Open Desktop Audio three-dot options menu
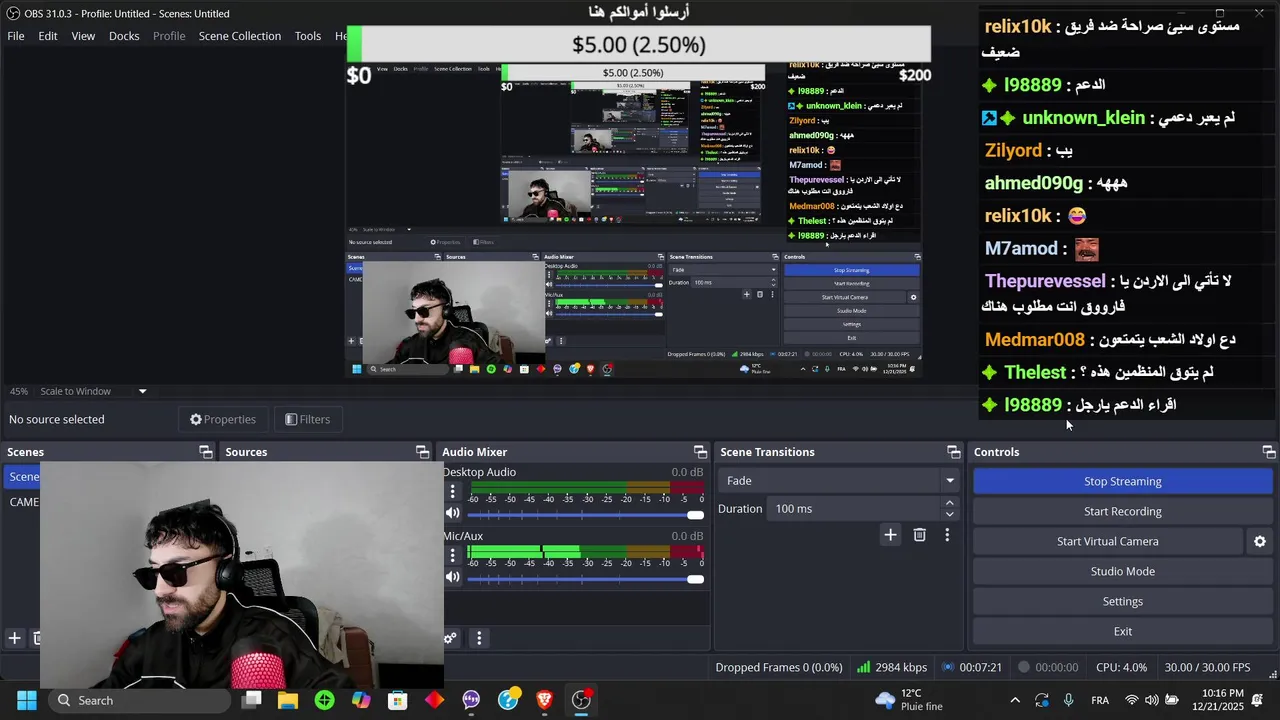The image size is (1280, 720). point(452,492)
